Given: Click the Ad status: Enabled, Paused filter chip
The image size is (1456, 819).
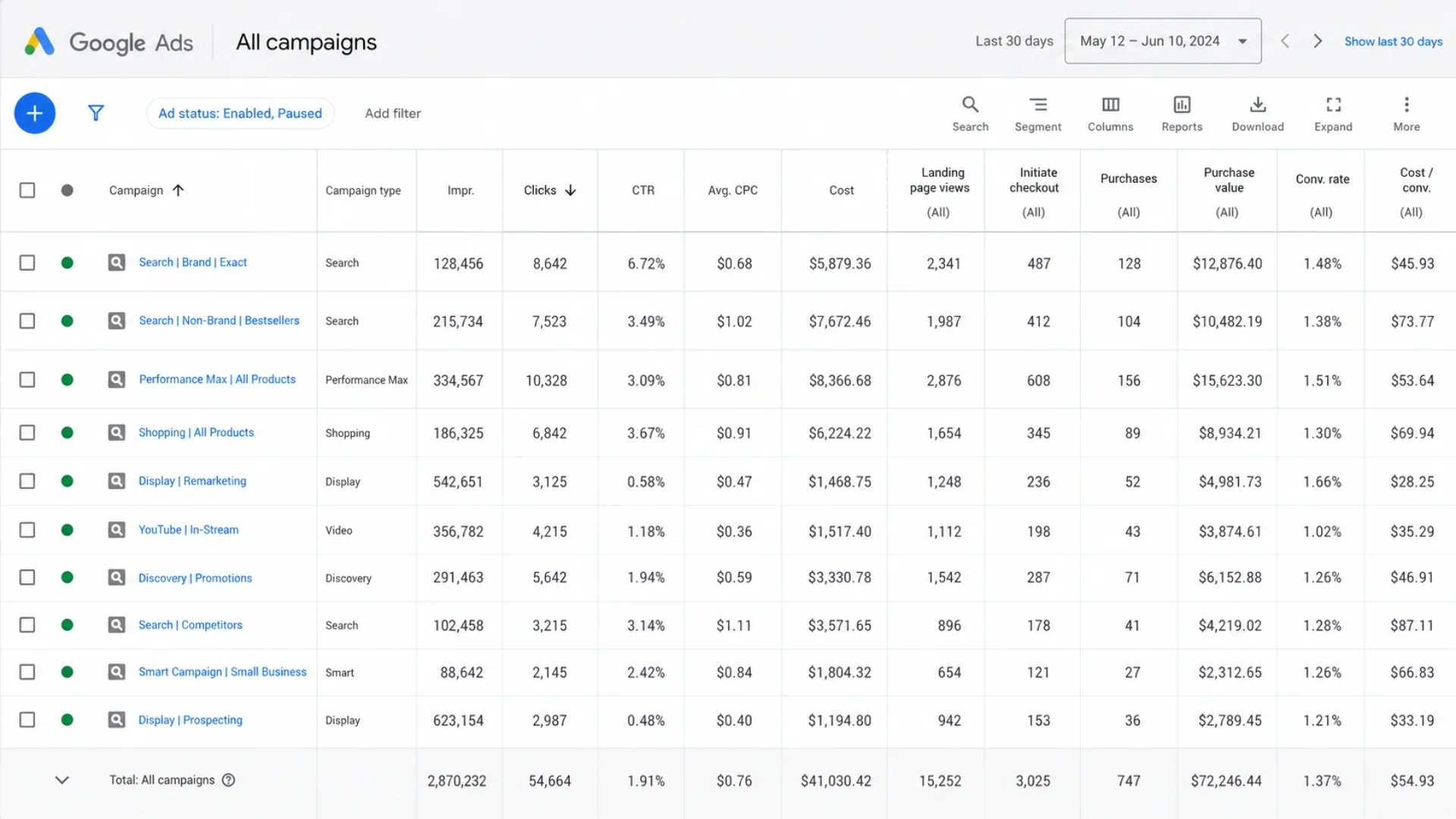Looking at the screenshot, I should (240, 113).
